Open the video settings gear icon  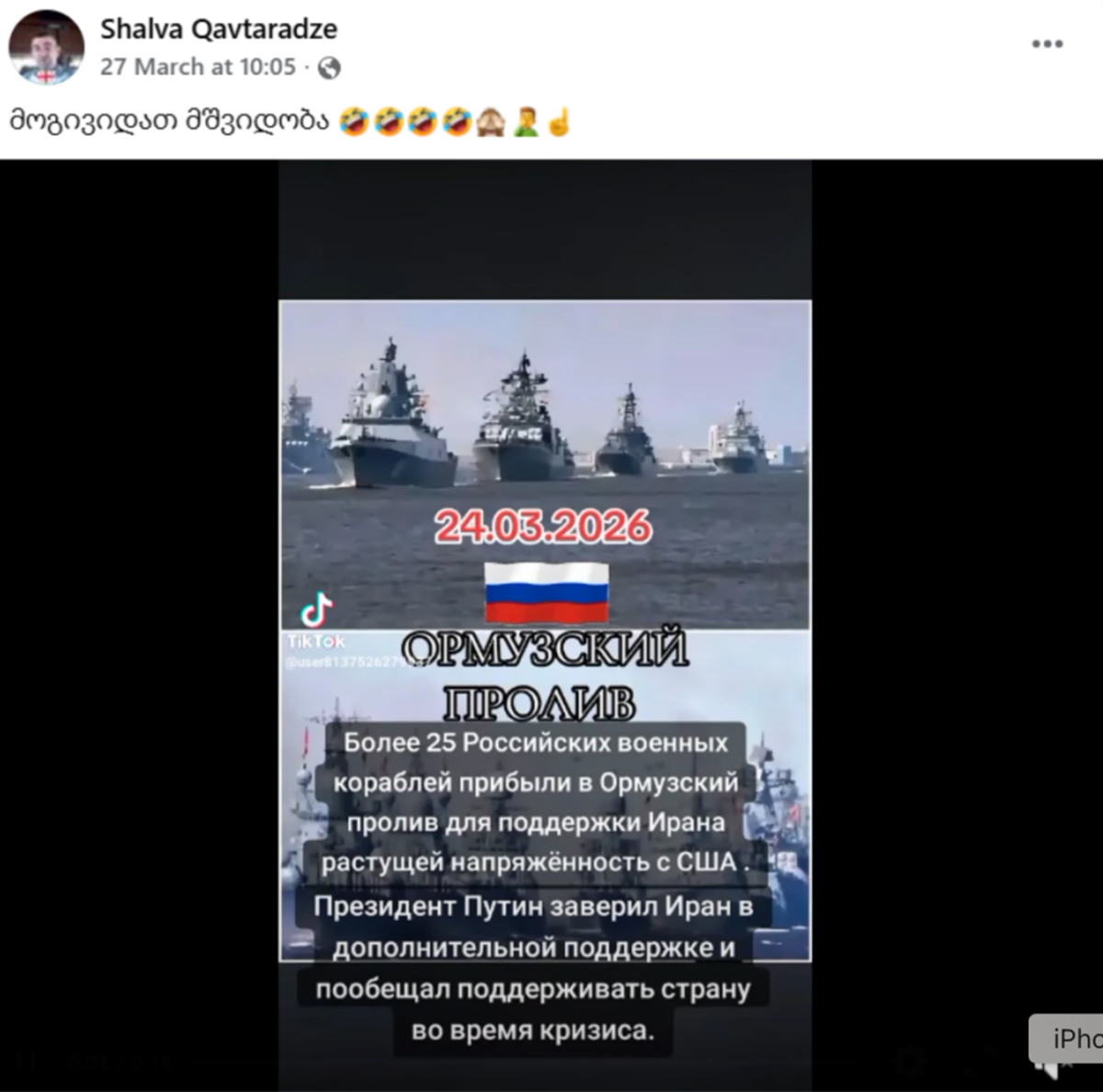pos(910,1062)
